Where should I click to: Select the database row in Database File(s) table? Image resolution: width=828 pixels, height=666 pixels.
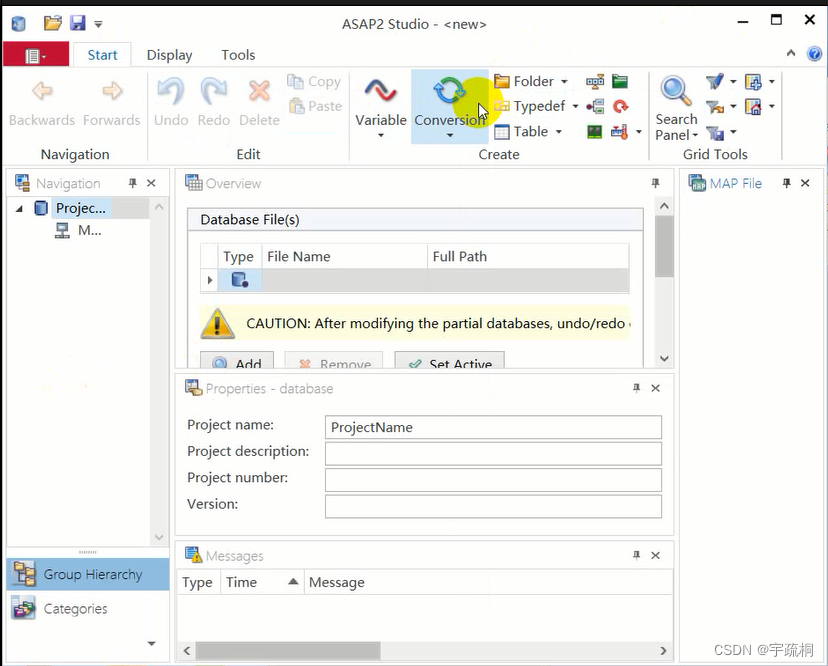[x=415, y=280]
